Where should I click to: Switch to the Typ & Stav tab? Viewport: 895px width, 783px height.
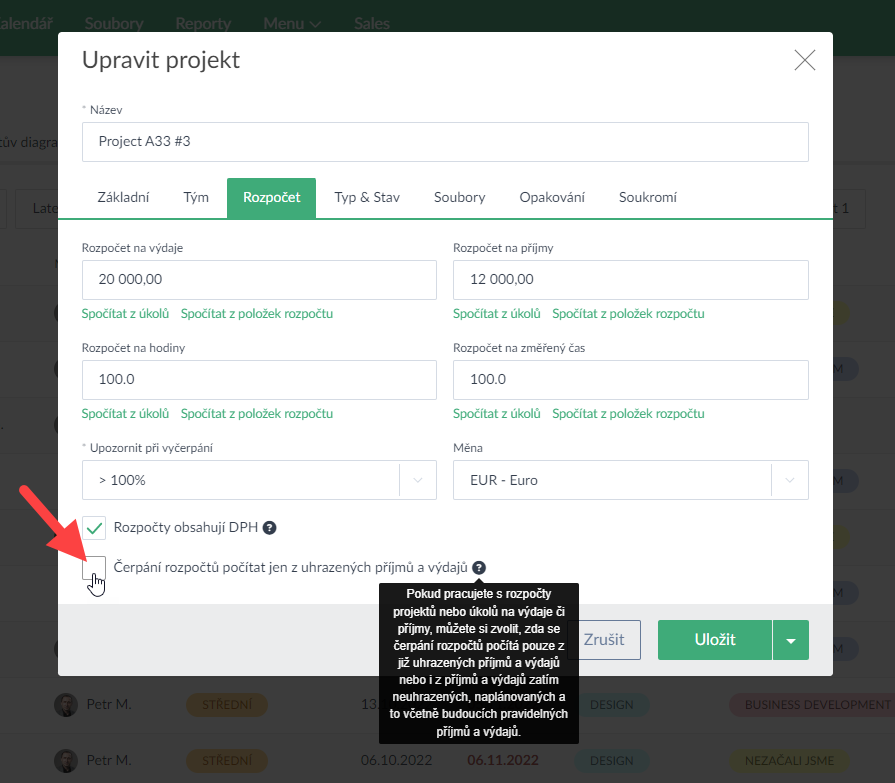(x=367, y=197)
